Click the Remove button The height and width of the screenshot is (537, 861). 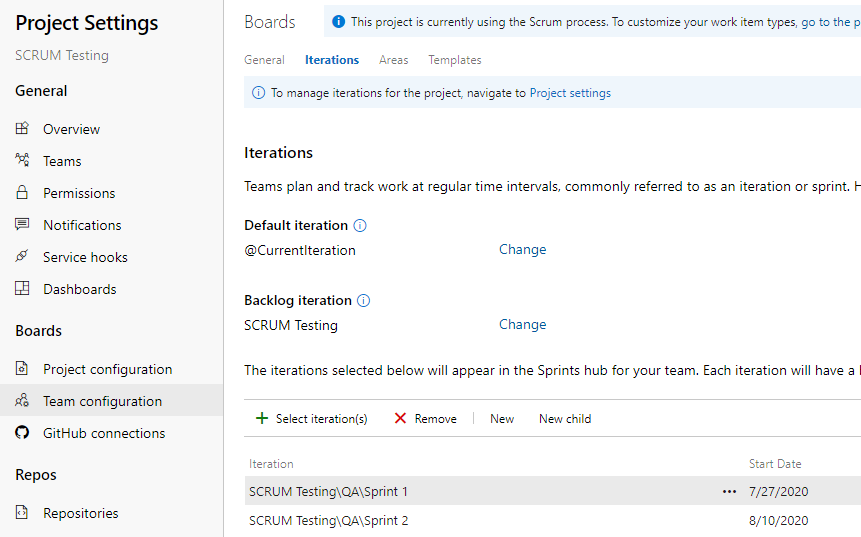click(x=426, y=418)
